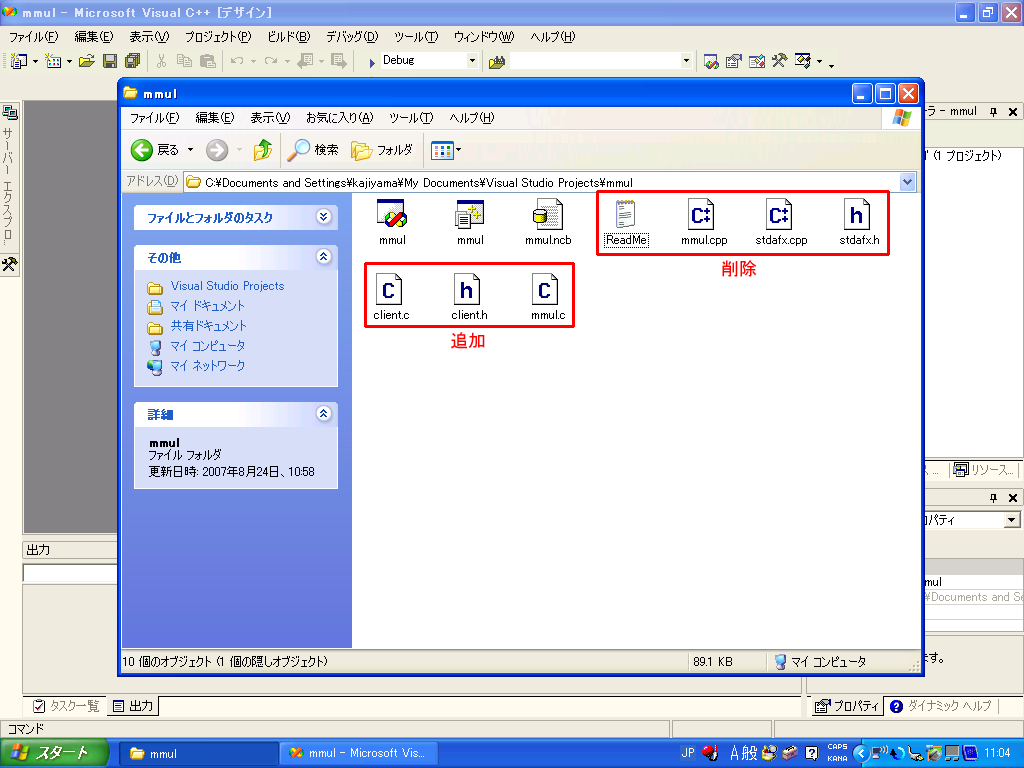Open the views icon in Explorer toolbar

click(442, 150)
